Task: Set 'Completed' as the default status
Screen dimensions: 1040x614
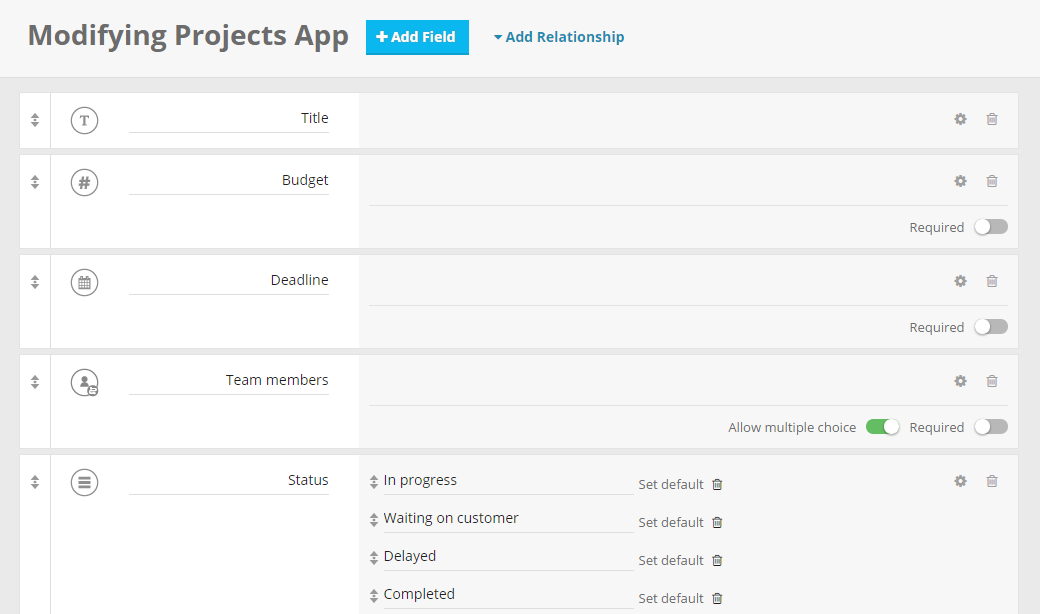Action: click(671, 599)
